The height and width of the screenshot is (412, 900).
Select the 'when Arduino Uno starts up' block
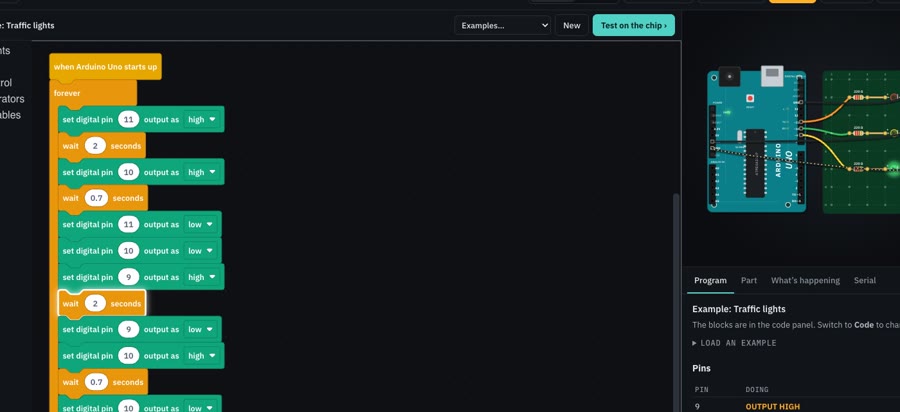tap(105, 67)
